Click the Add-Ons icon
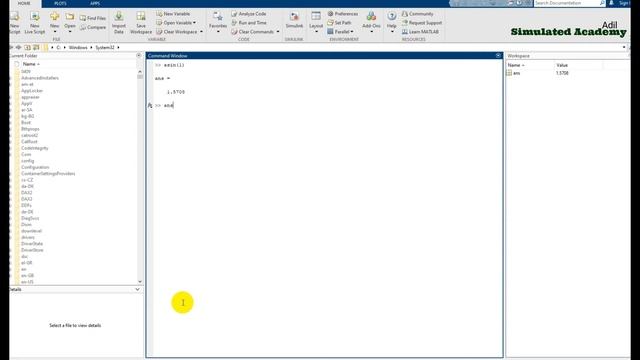640x360 pixels. (x=371, y=16)
